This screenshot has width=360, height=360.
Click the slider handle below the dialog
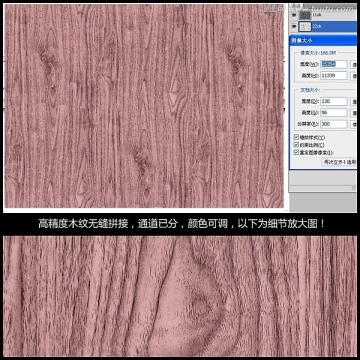click(x=354, y=188)
